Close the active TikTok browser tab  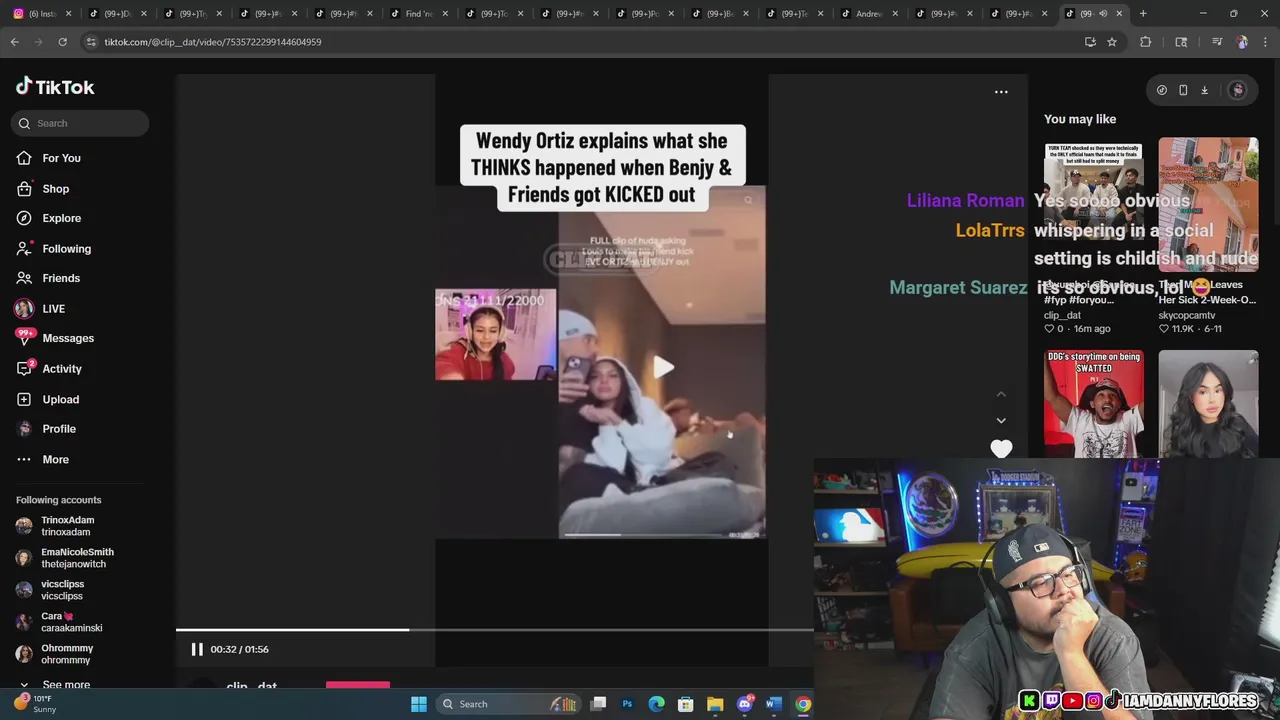click(1119, 14)
